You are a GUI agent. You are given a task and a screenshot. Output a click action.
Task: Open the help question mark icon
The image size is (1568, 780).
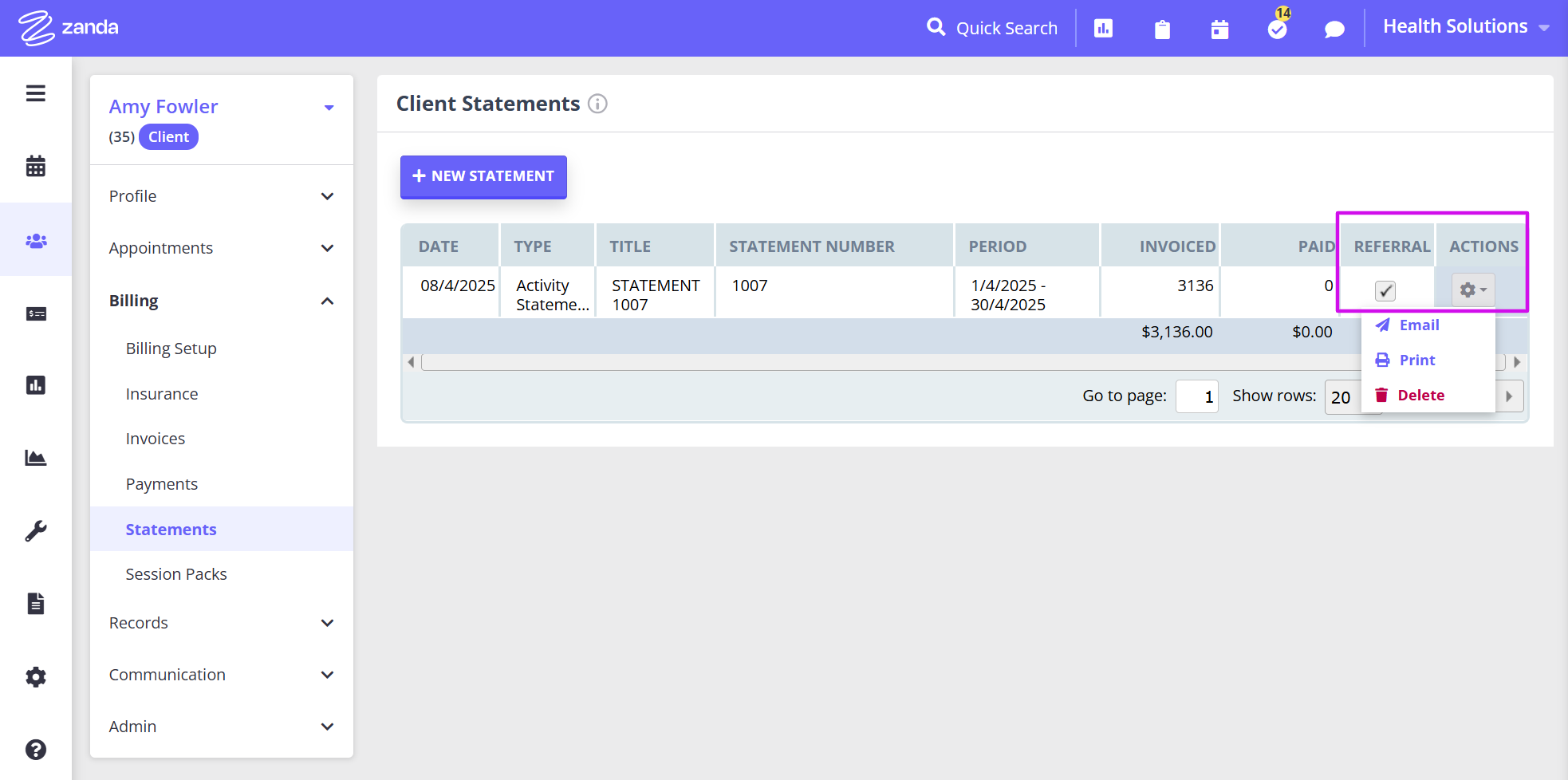pos(36,750)
